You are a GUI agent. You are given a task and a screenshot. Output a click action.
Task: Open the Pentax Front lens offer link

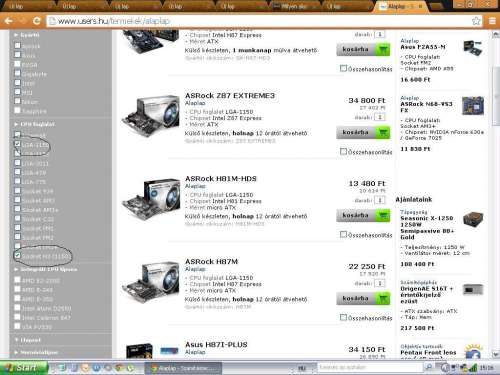tap(428, 353)
